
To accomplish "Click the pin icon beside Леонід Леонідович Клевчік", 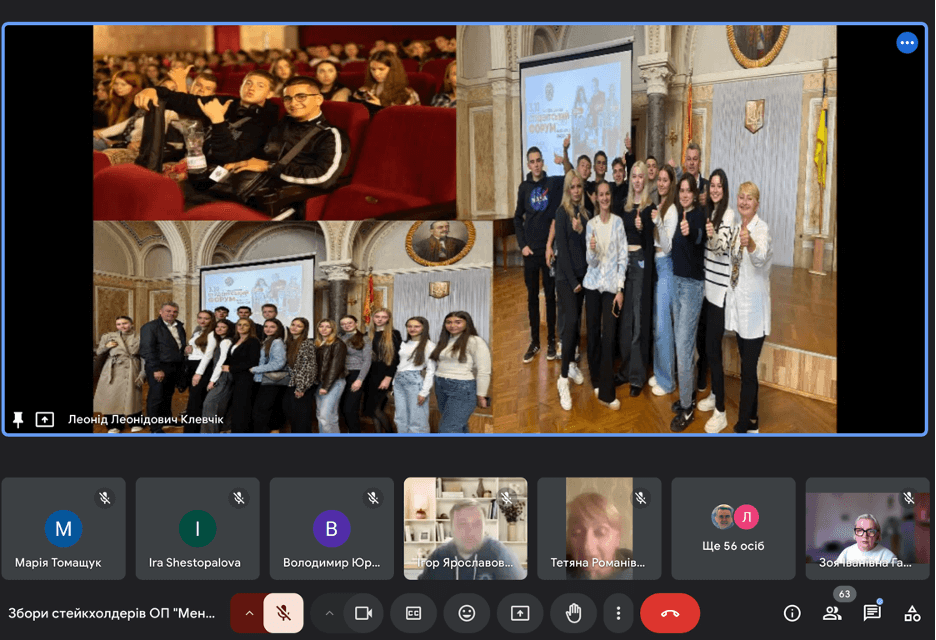I will [x=18, y=420].
